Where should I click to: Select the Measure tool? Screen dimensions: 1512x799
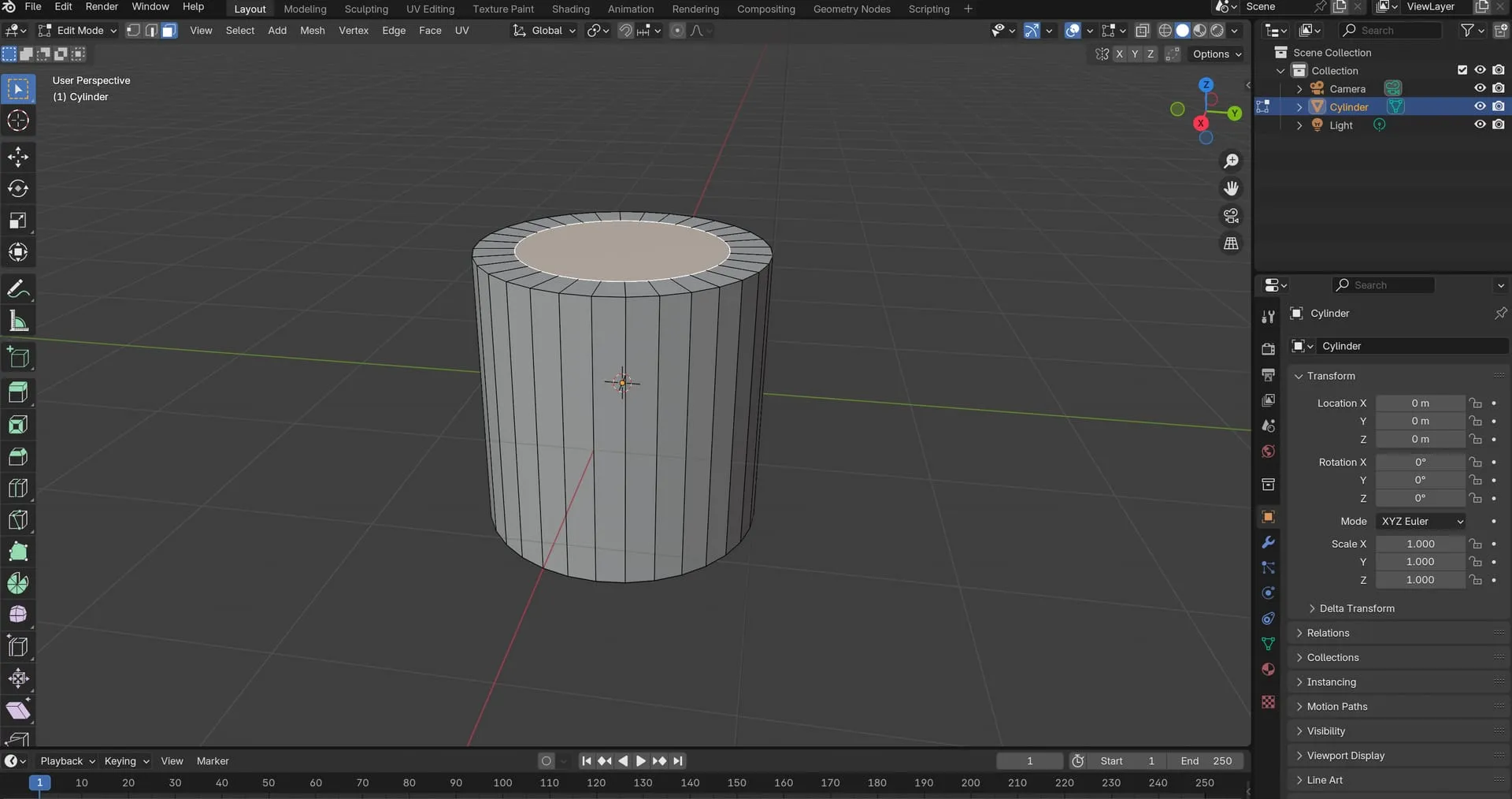pos(18,321)
